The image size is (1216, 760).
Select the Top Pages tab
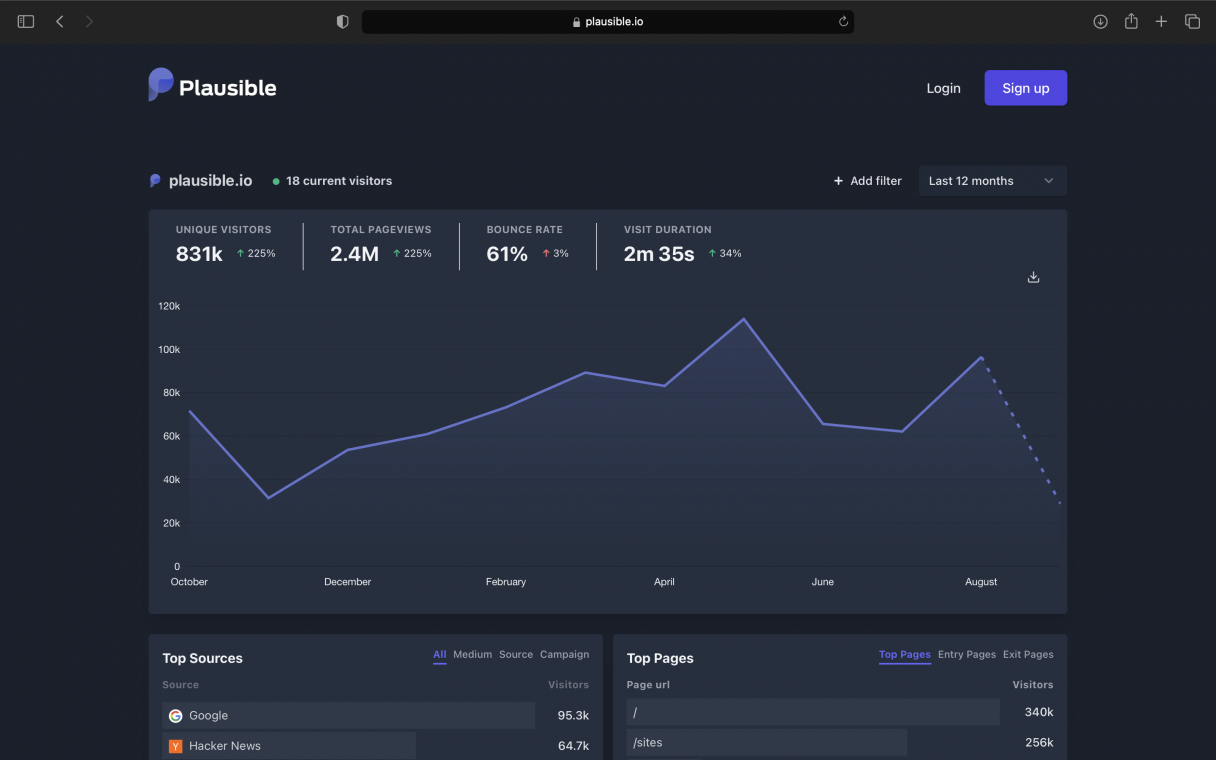pyautogui.click(x=905, y=654)
